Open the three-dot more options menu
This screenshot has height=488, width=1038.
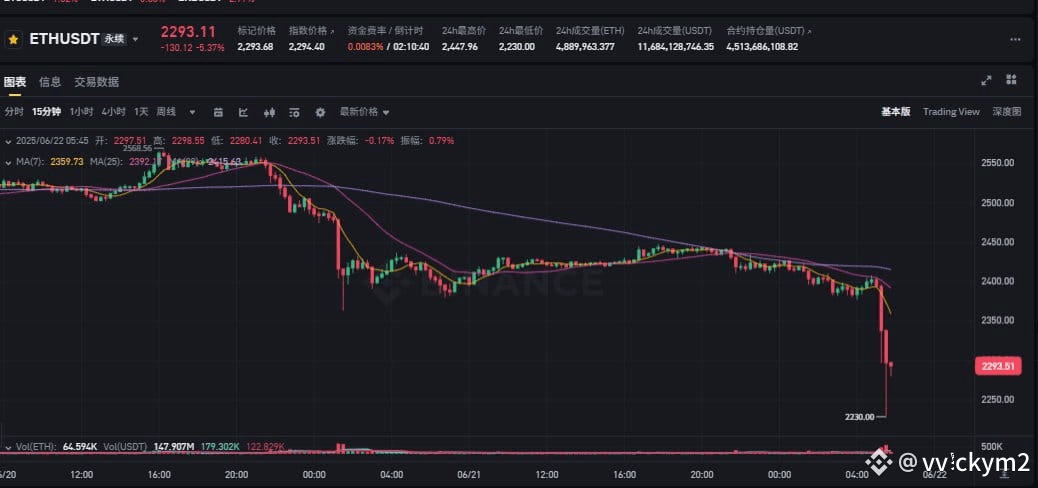(1015, 40)
